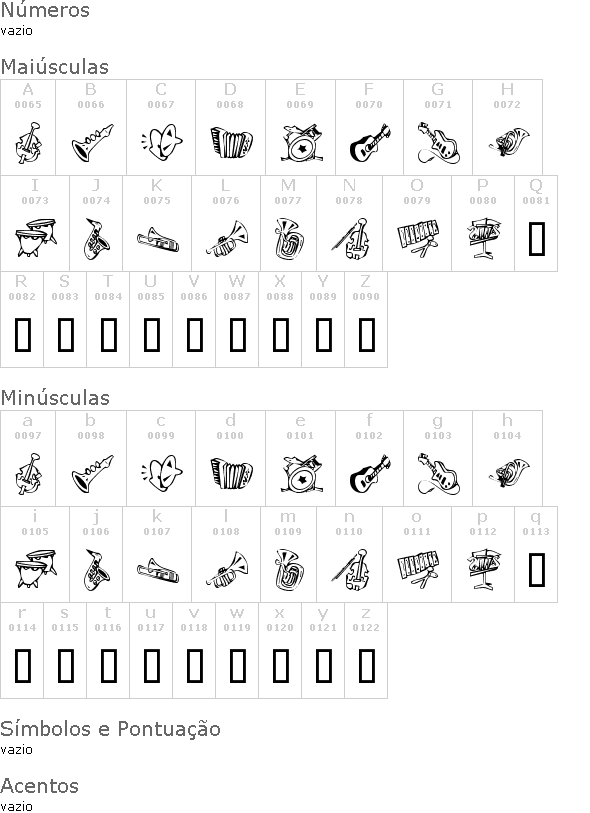Click the trumpet glyph under L 0076

click(x=227, y=239)
